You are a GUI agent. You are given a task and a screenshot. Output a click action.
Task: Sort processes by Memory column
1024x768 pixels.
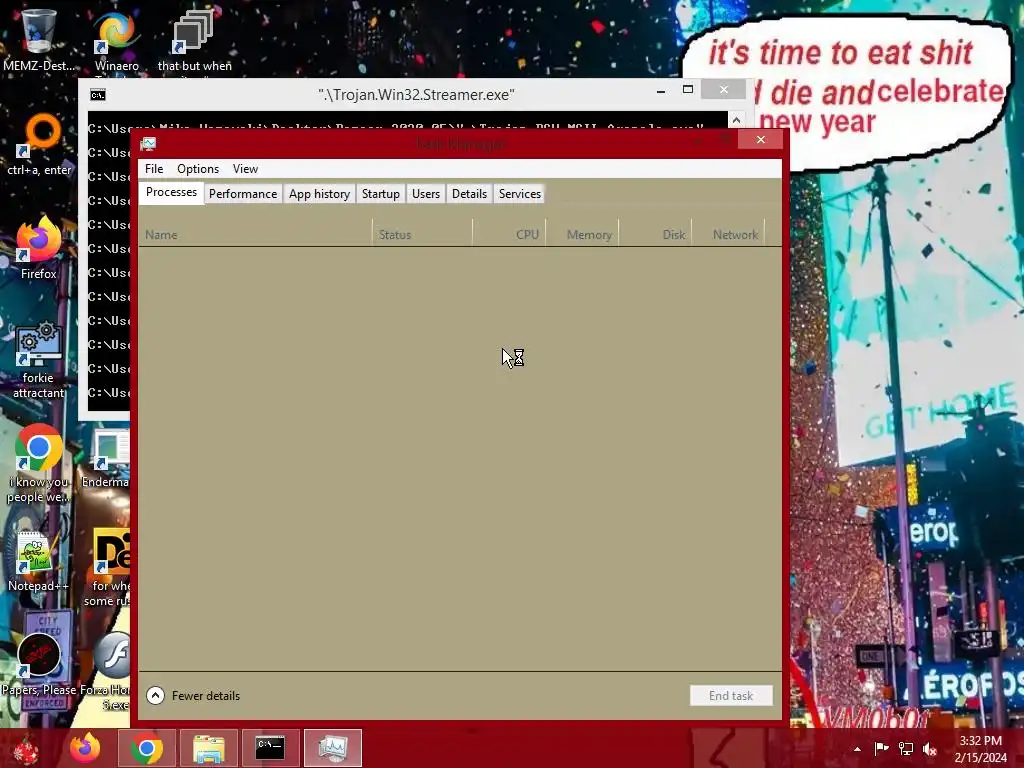(x=583, y=234)
